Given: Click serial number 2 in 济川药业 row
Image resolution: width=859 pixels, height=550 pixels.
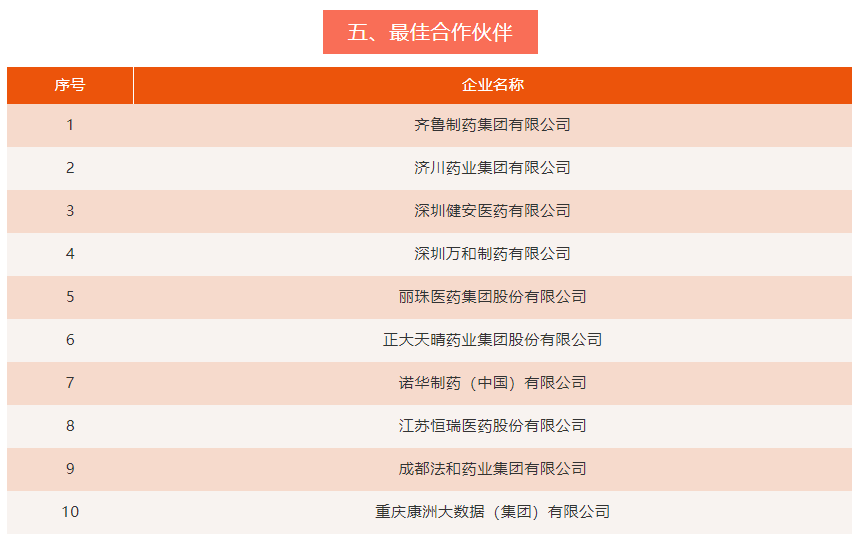Looking at the screenshot, I should click(70, 168).
